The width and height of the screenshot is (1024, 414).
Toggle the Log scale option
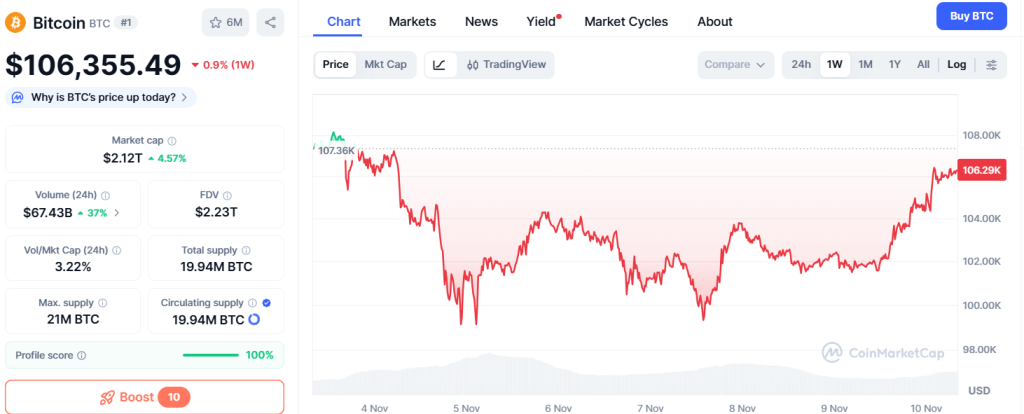tap(957, 65)
